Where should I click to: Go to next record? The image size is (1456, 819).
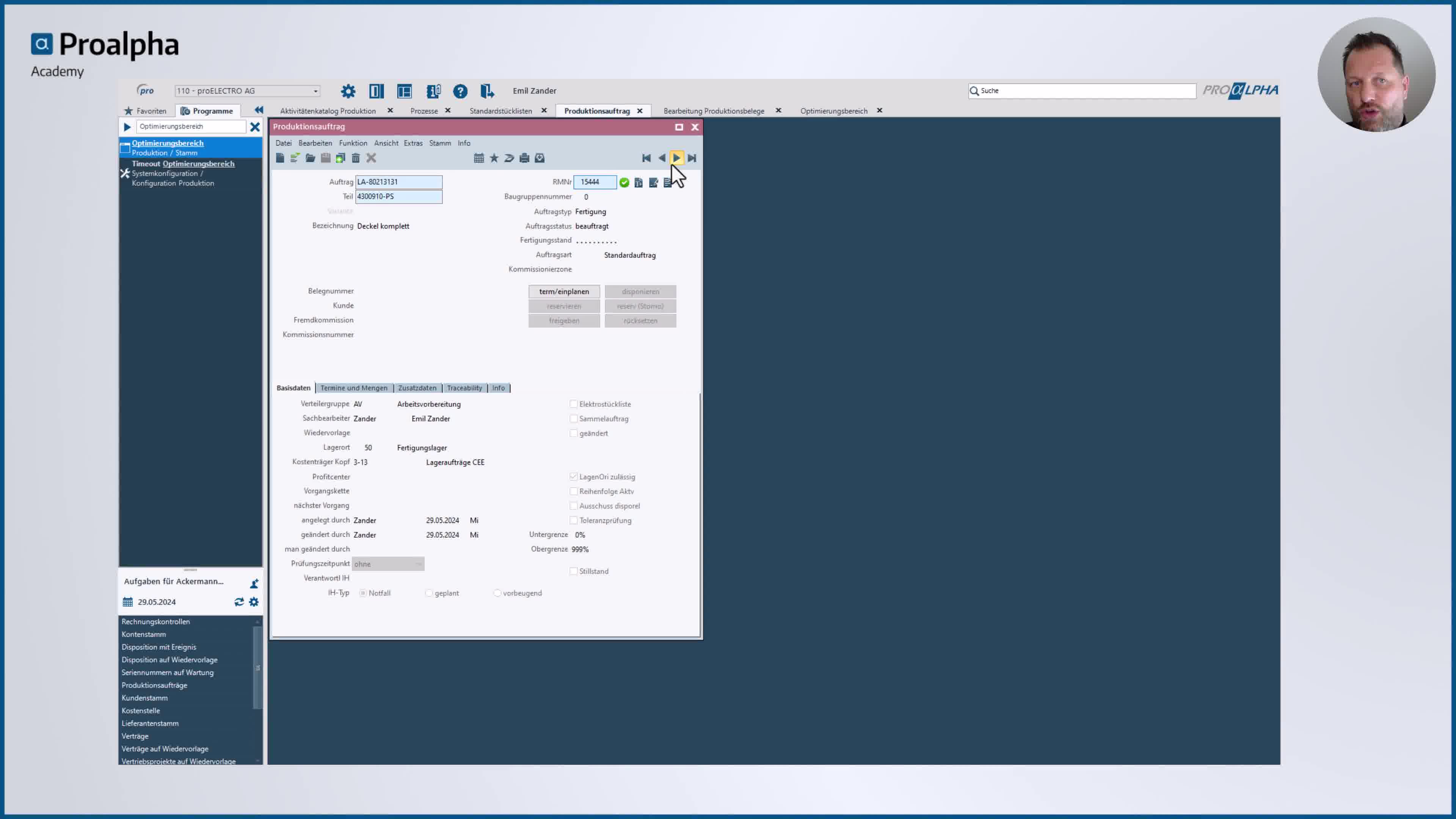[677, 158]
